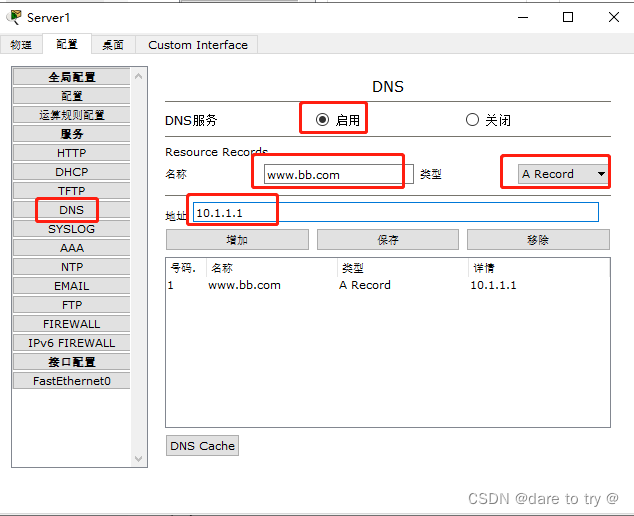Open the DNS Cache button
This screenshot has width=634, height=516.
(x=202, y=446)
